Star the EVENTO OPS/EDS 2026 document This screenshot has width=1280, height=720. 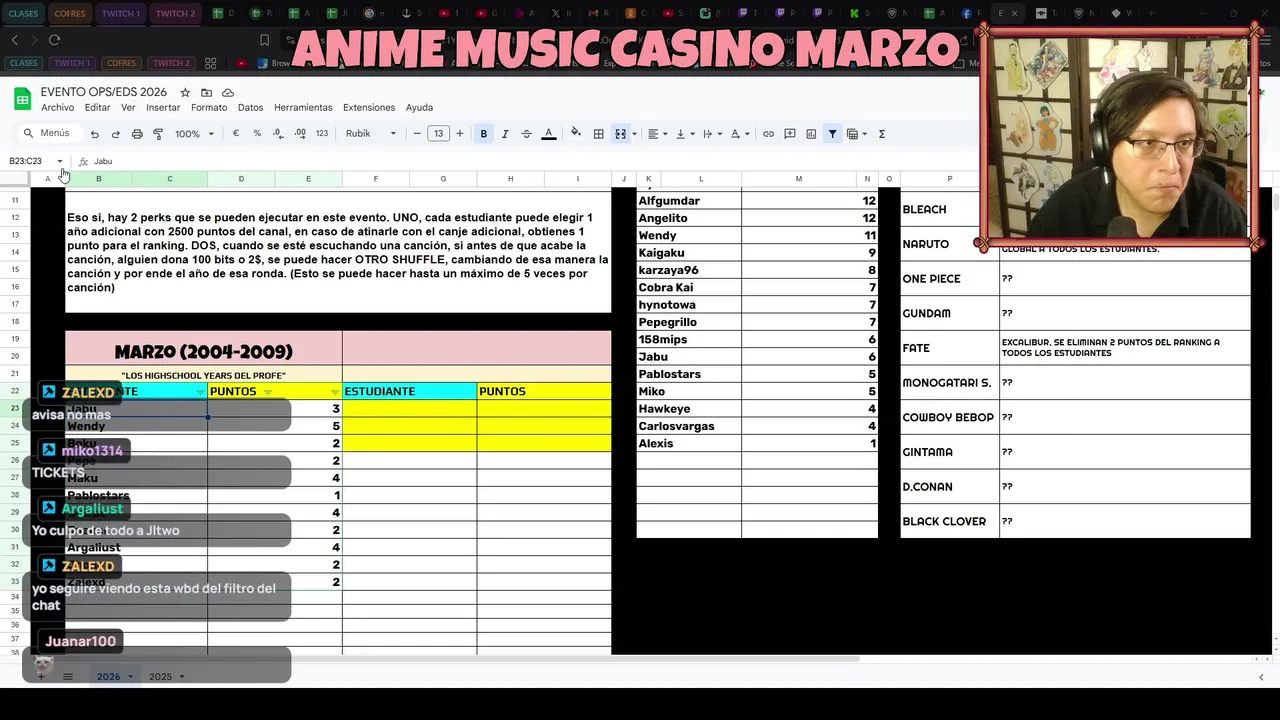[x=185, y=92]
